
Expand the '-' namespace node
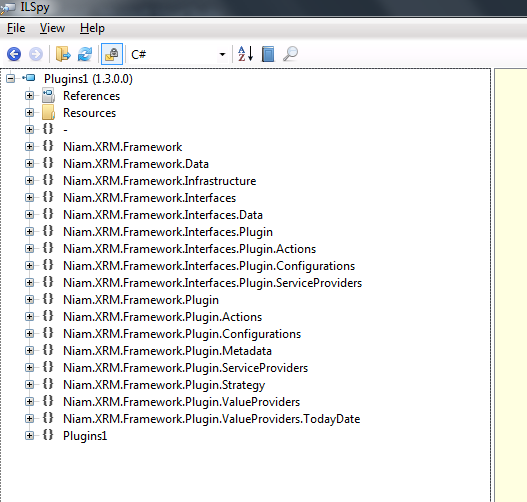30,130
